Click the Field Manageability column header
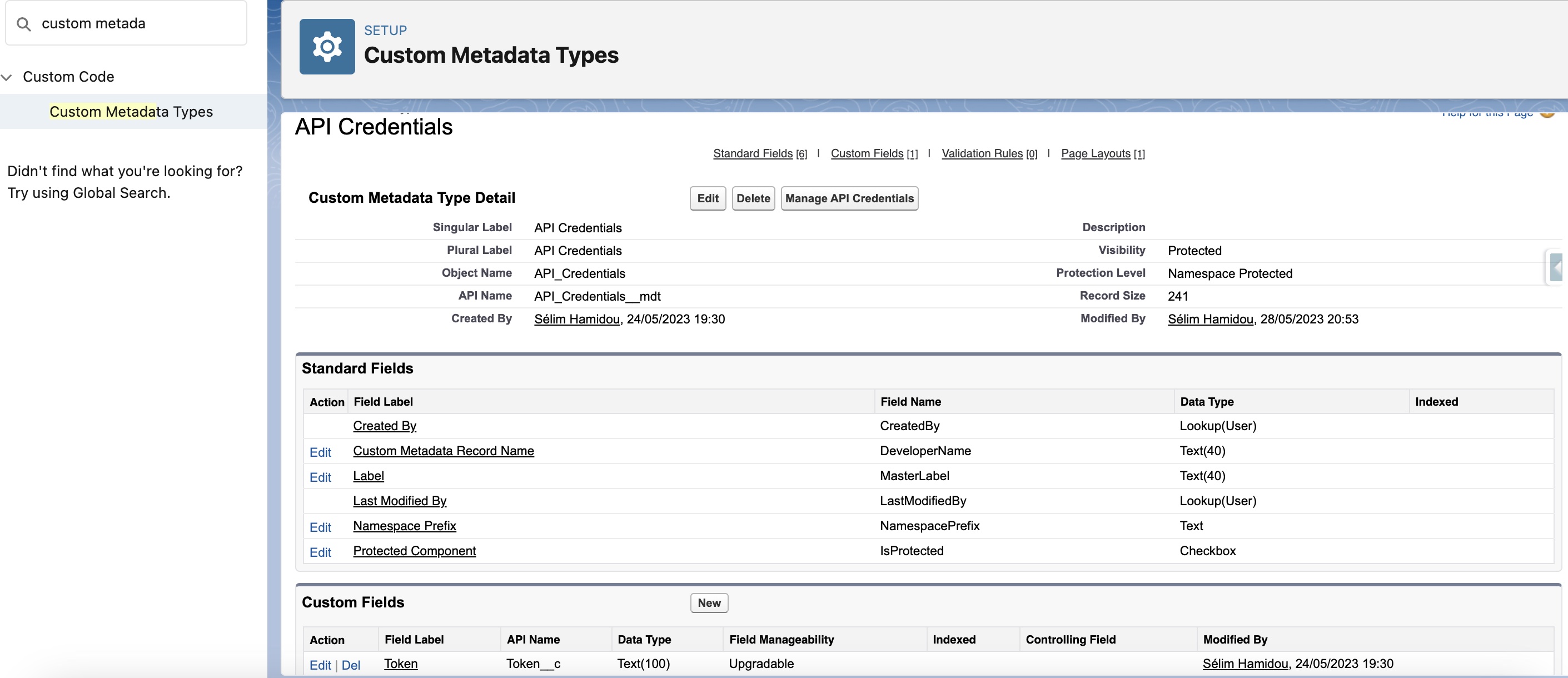The image size is (1568, 678). (x=781, y=640)
